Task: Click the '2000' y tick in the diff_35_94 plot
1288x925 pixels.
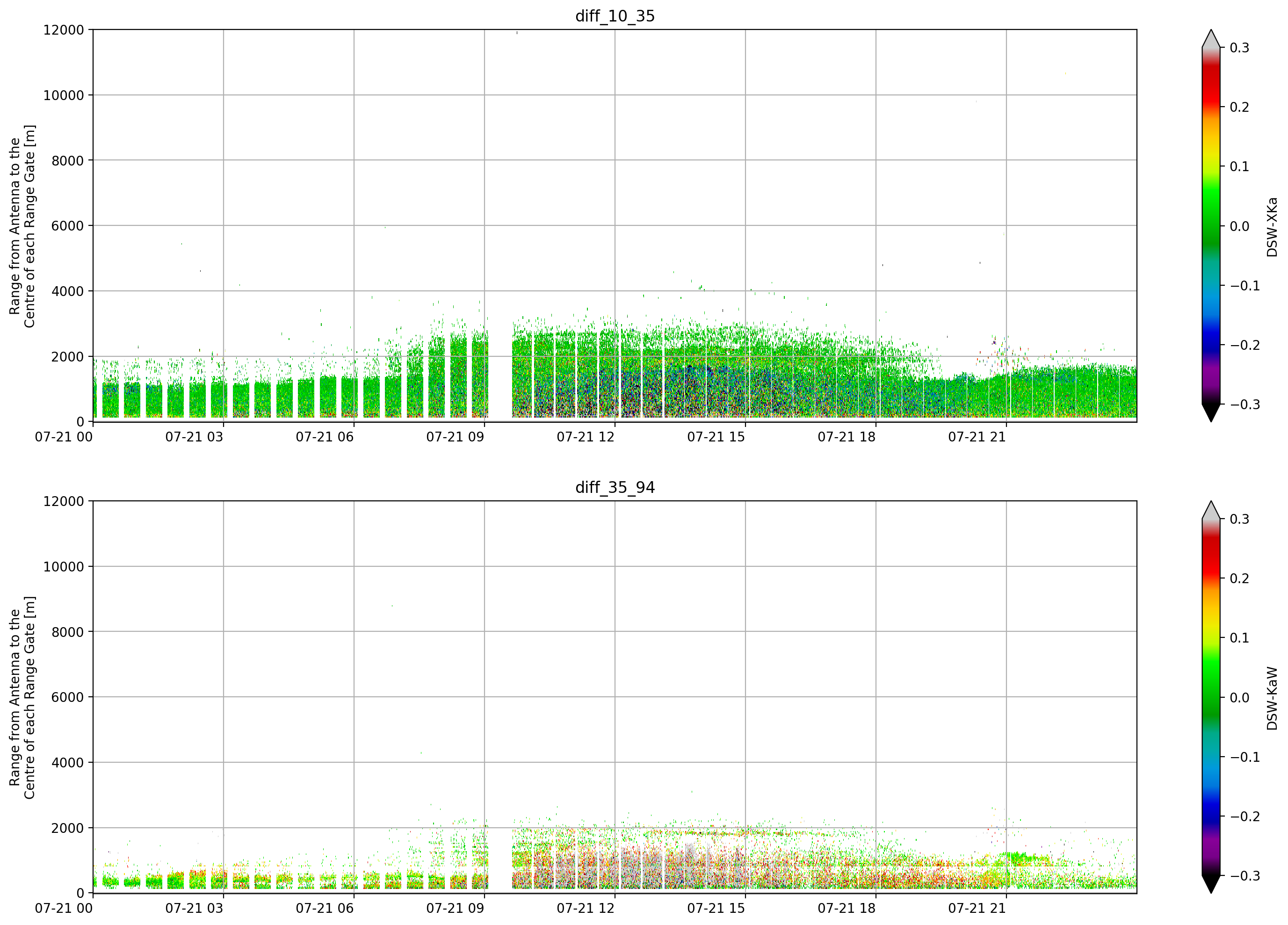Action: pos(67,828)
